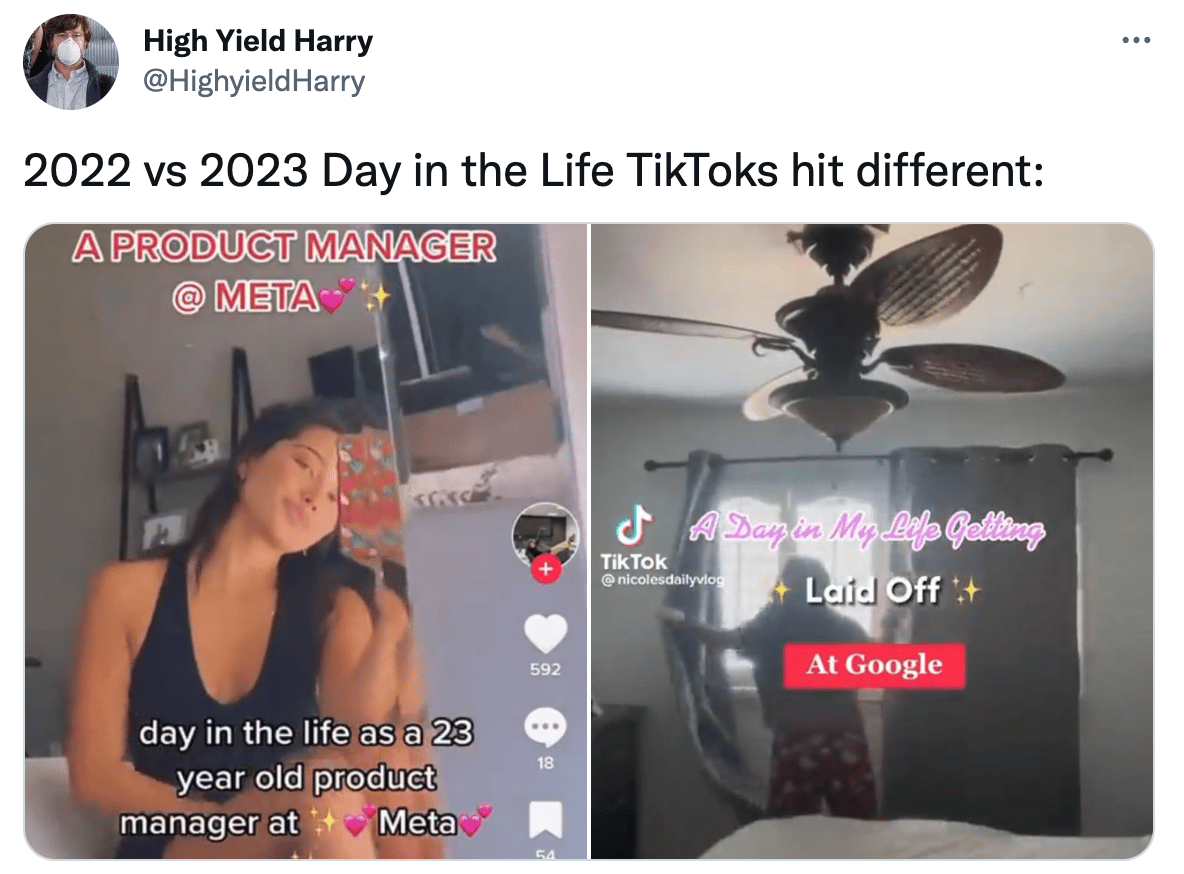Open the right Laid Off image
This screenshot has width=1184, height=874.
pos(872,541)
